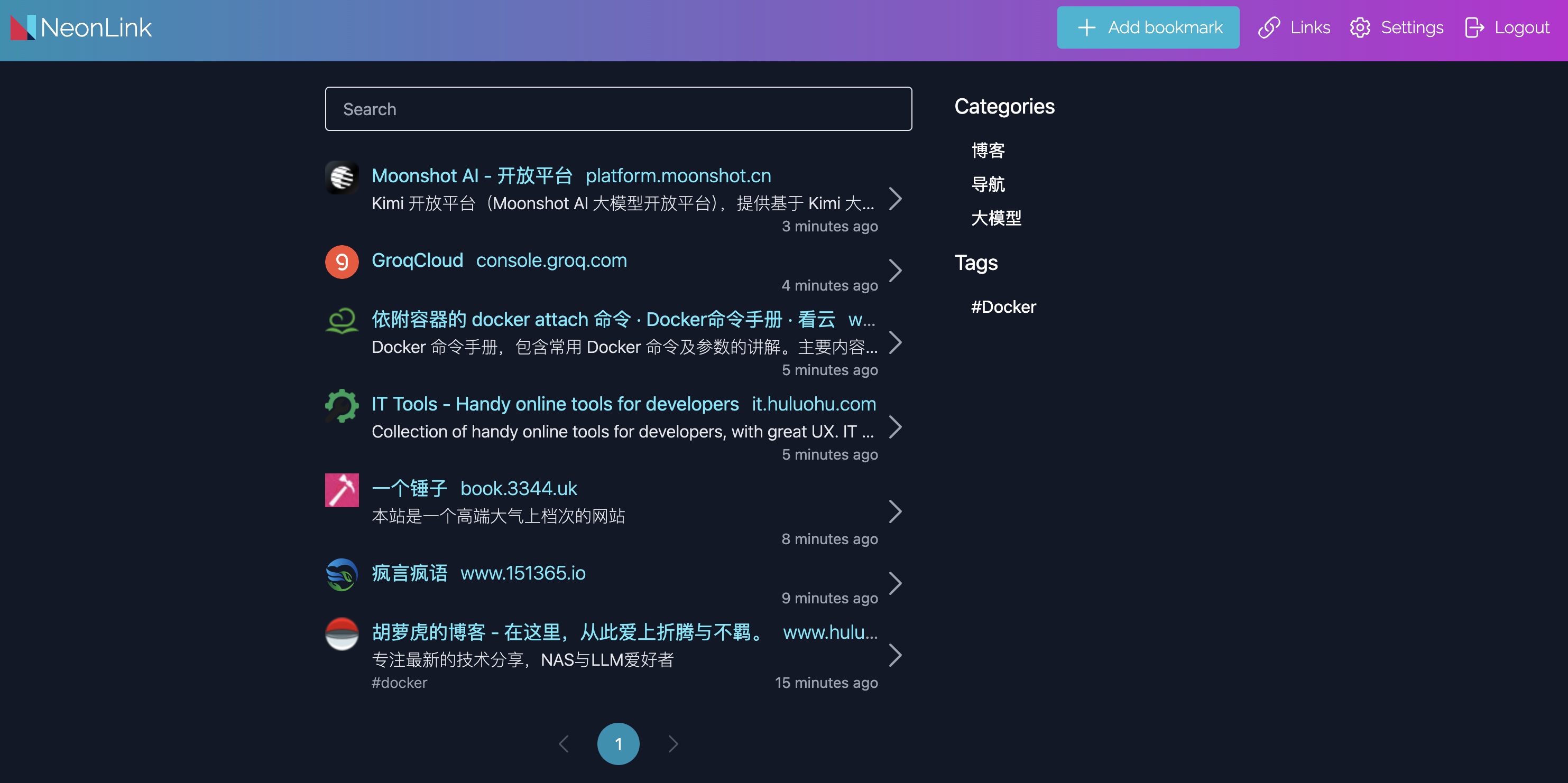Image resolution: width=1568 pixels, height=783 pixels.
Task: Click the 本站是一个高端大气上档次的网站 description
Action: tap(499, 517)
